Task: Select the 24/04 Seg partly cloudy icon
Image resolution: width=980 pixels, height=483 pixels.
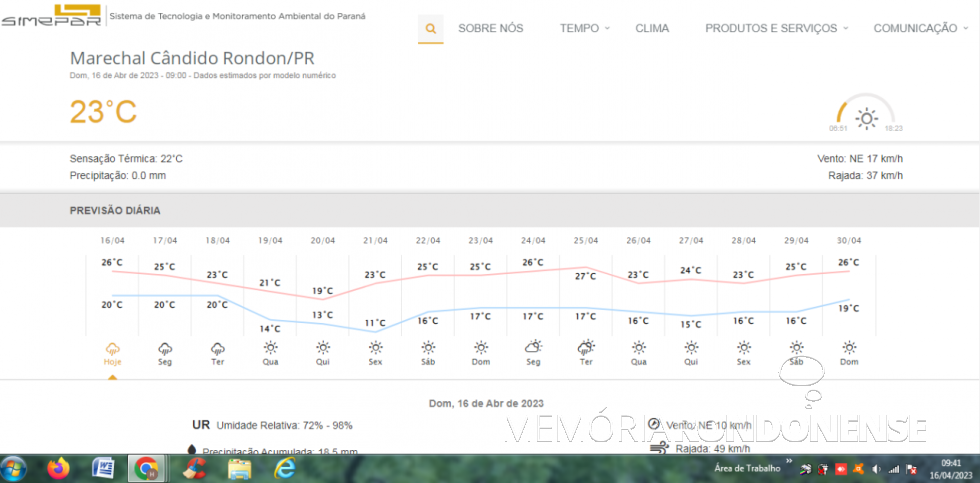Action: pos(533,348)
